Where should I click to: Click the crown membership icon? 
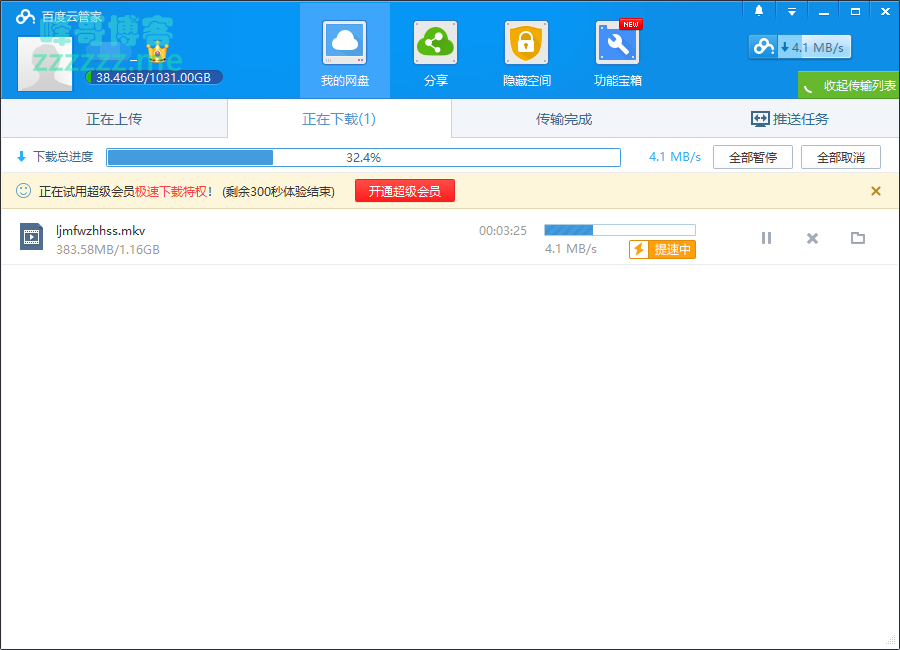click(157, 52)
